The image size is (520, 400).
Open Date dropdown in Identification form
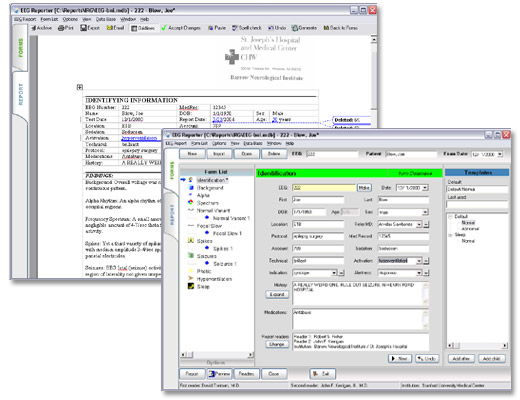pos(425,188)
